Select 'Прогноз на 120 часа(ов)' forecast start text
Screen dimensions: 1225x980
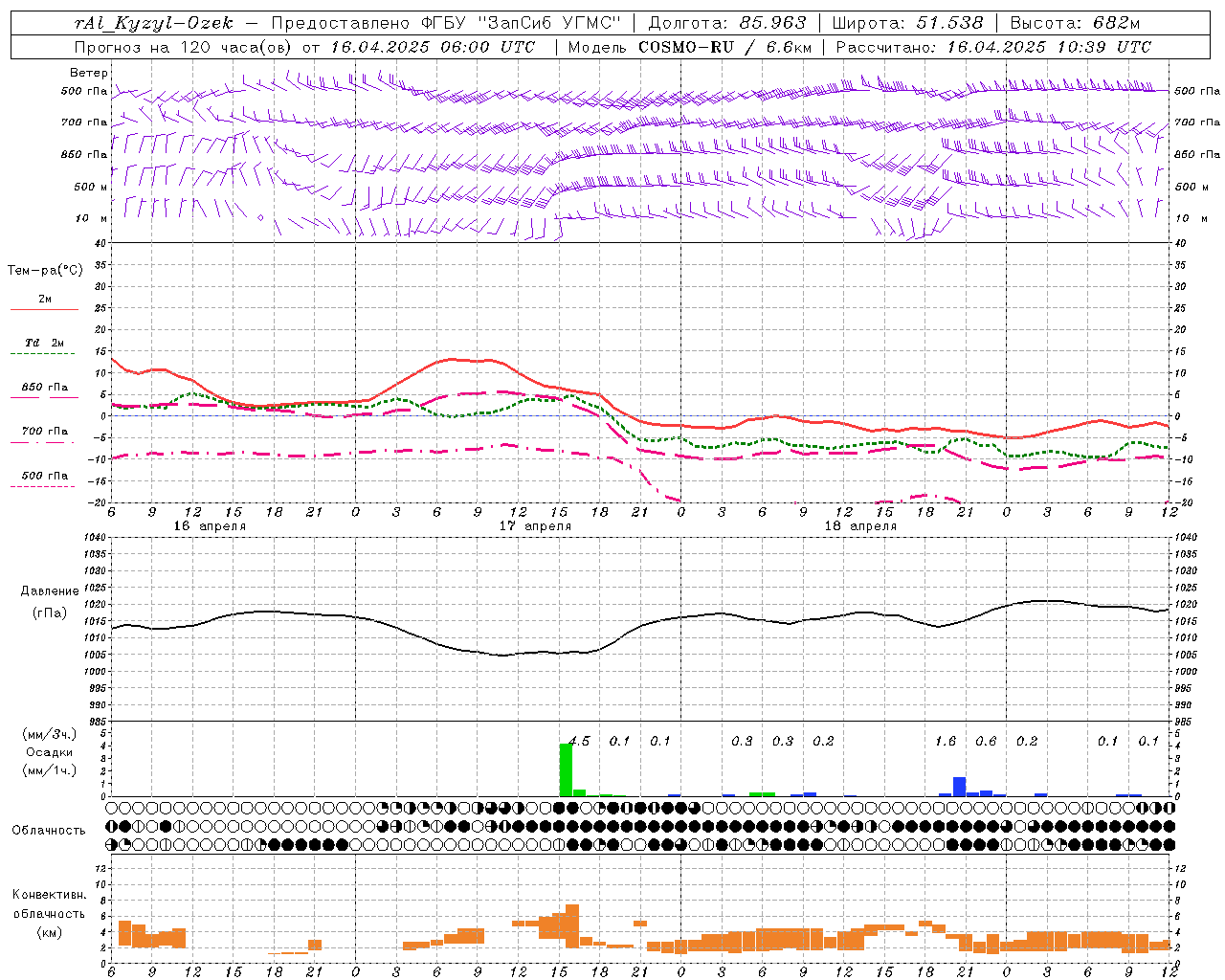[x=184, y=47]
